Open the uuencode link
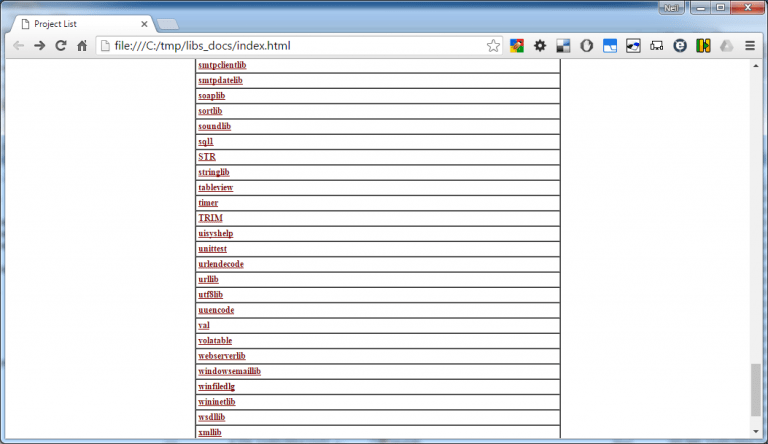Image resolution: width=768 pixels, height=444 pixels. 216,310
